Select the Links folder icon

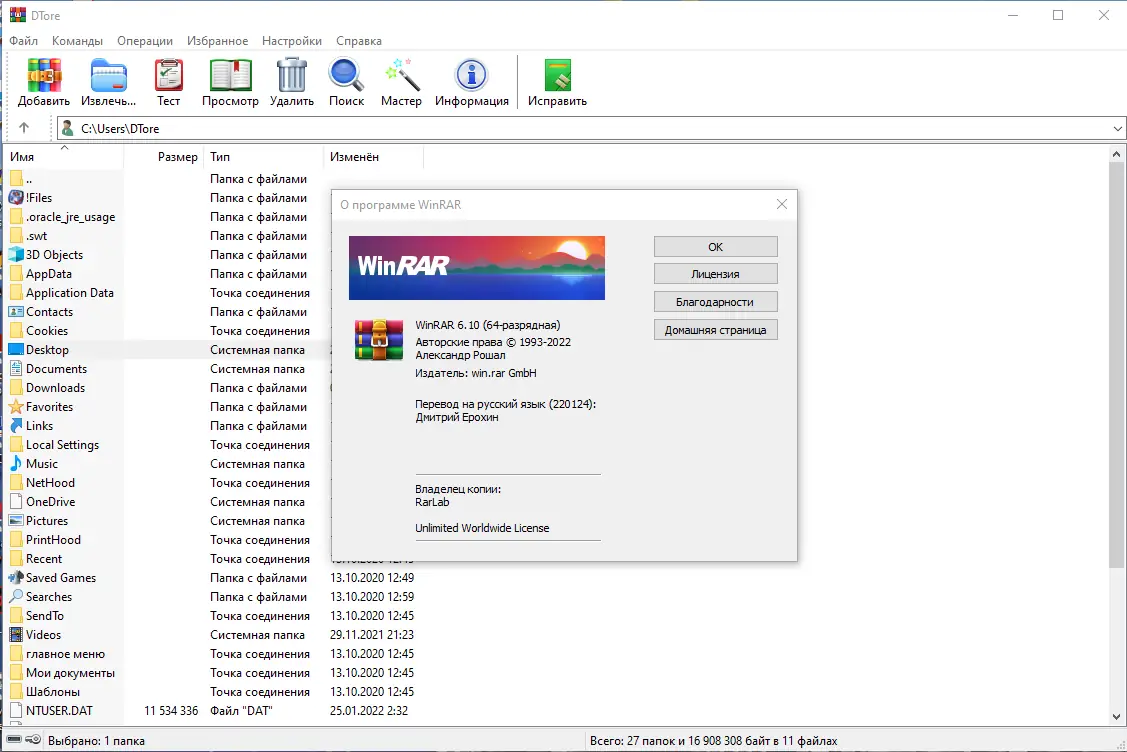[16, 426]
